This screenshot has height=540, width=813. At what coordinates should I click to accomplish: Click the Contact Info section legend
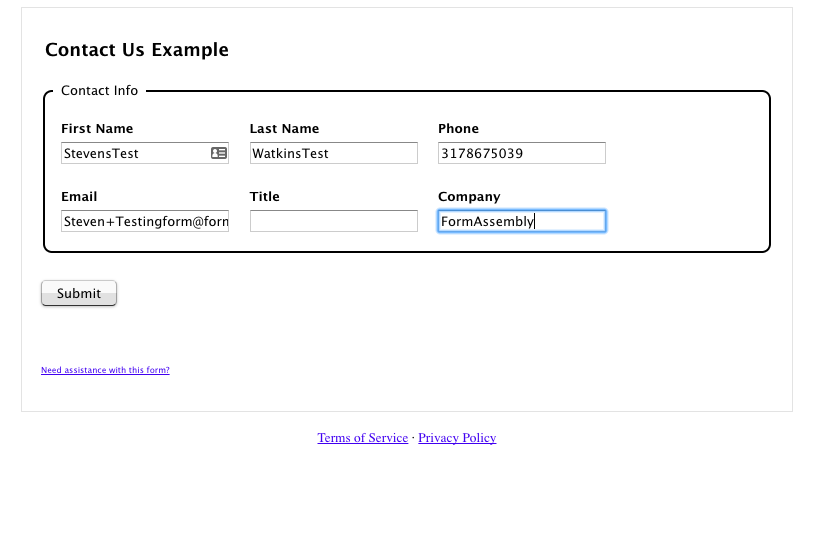(x=100, y=90)
